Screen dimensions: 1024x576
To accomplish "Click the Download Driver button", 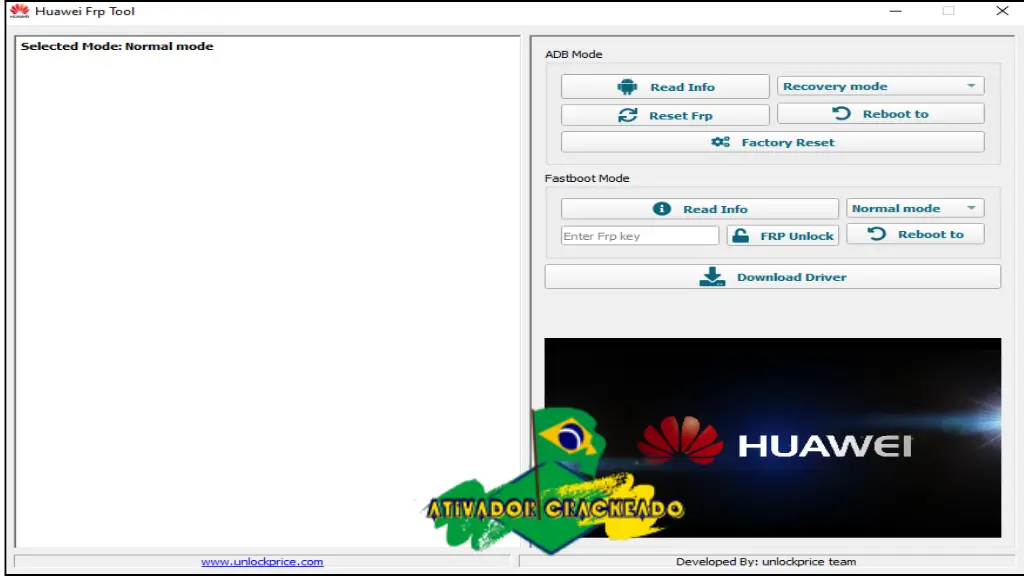I will pyautogui.click(x=773, y=277).
